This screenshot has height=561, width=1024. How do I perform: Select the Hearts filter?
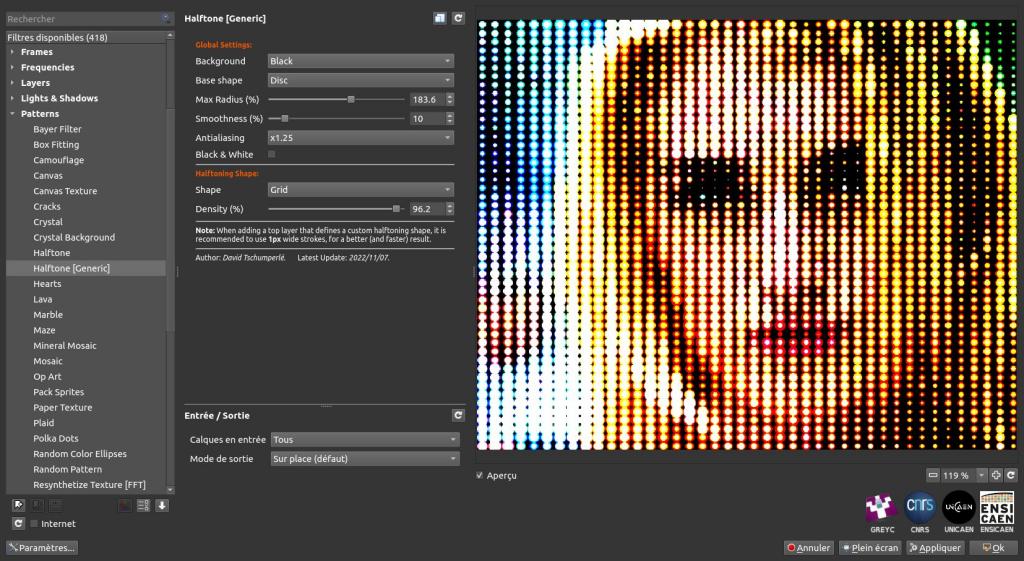47,283
